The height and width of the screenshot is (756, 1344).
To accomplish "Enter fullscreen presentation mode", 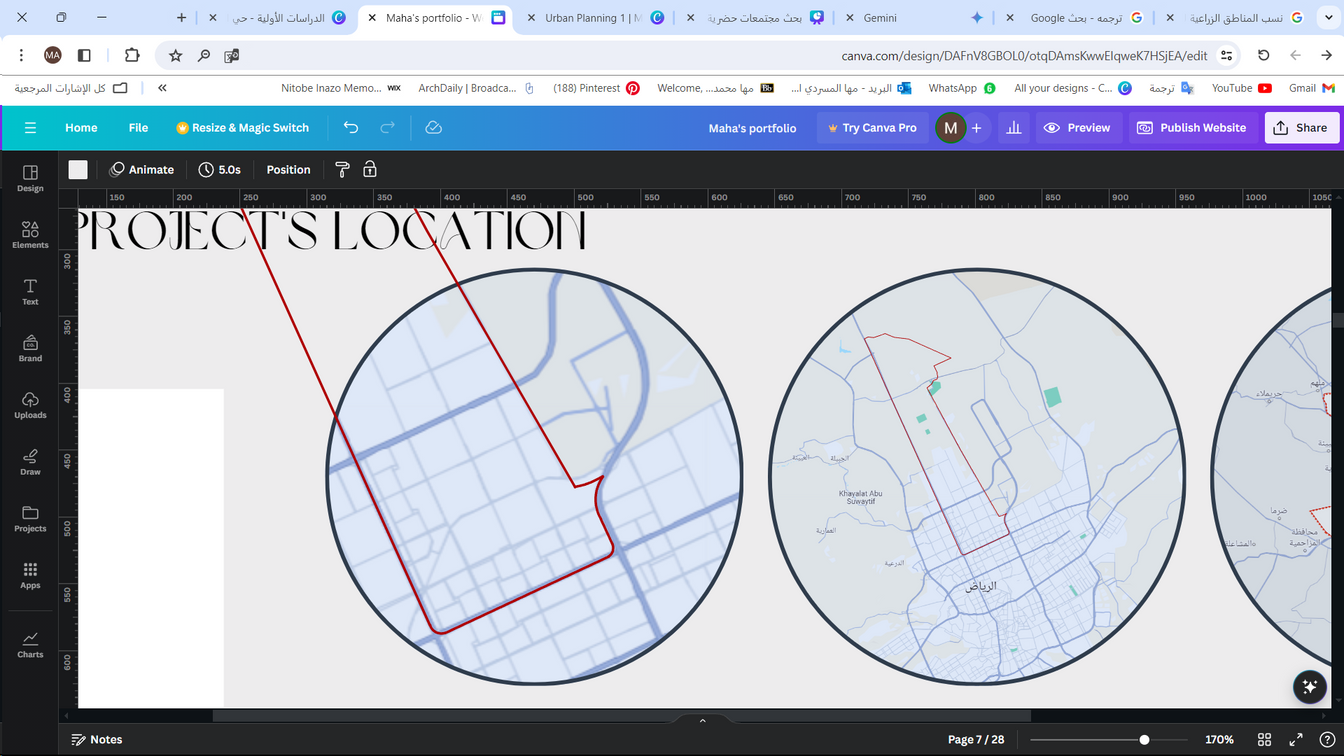I will (1295, 740).
